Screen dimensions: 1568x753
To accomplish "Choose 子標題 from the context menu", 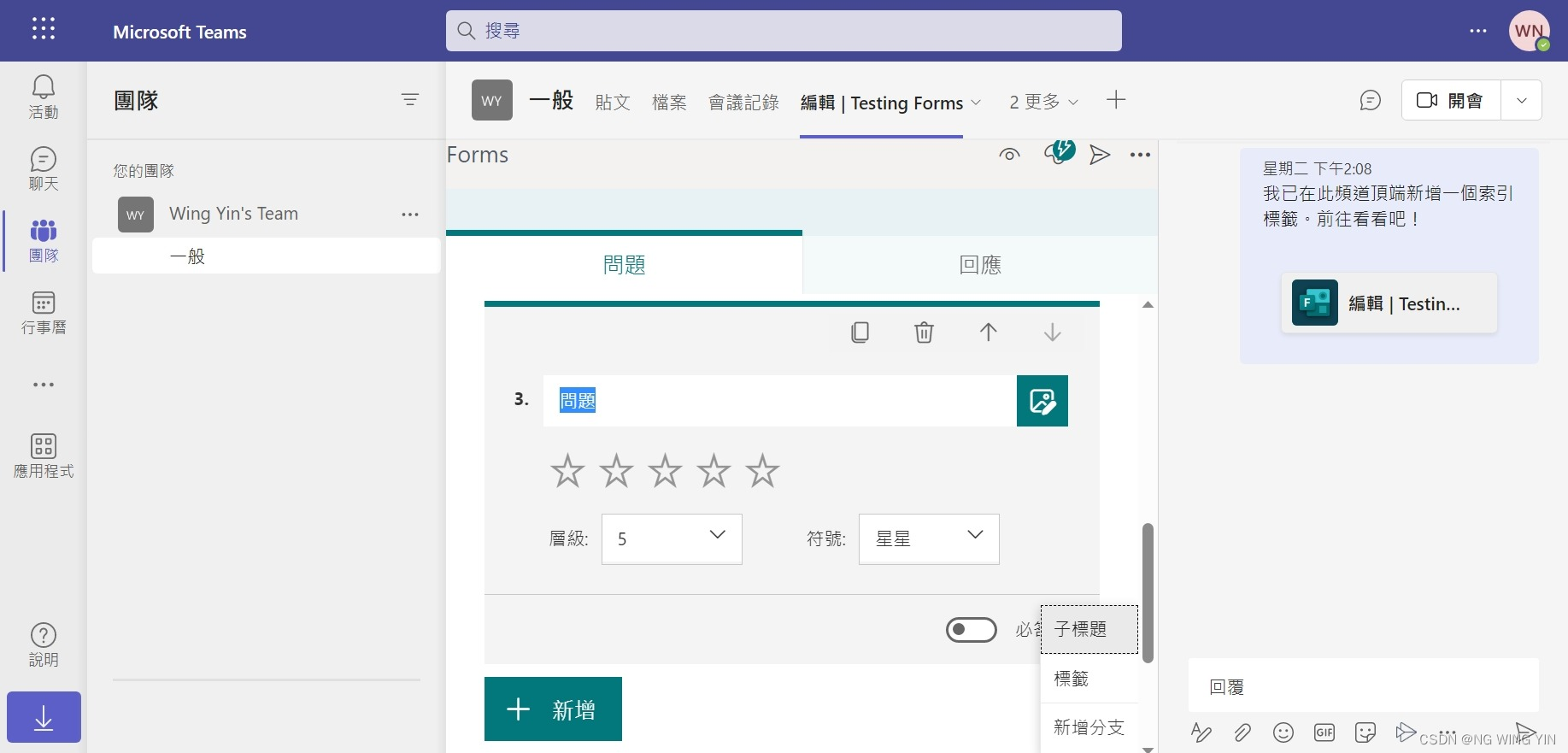I will click(1089, 630).
